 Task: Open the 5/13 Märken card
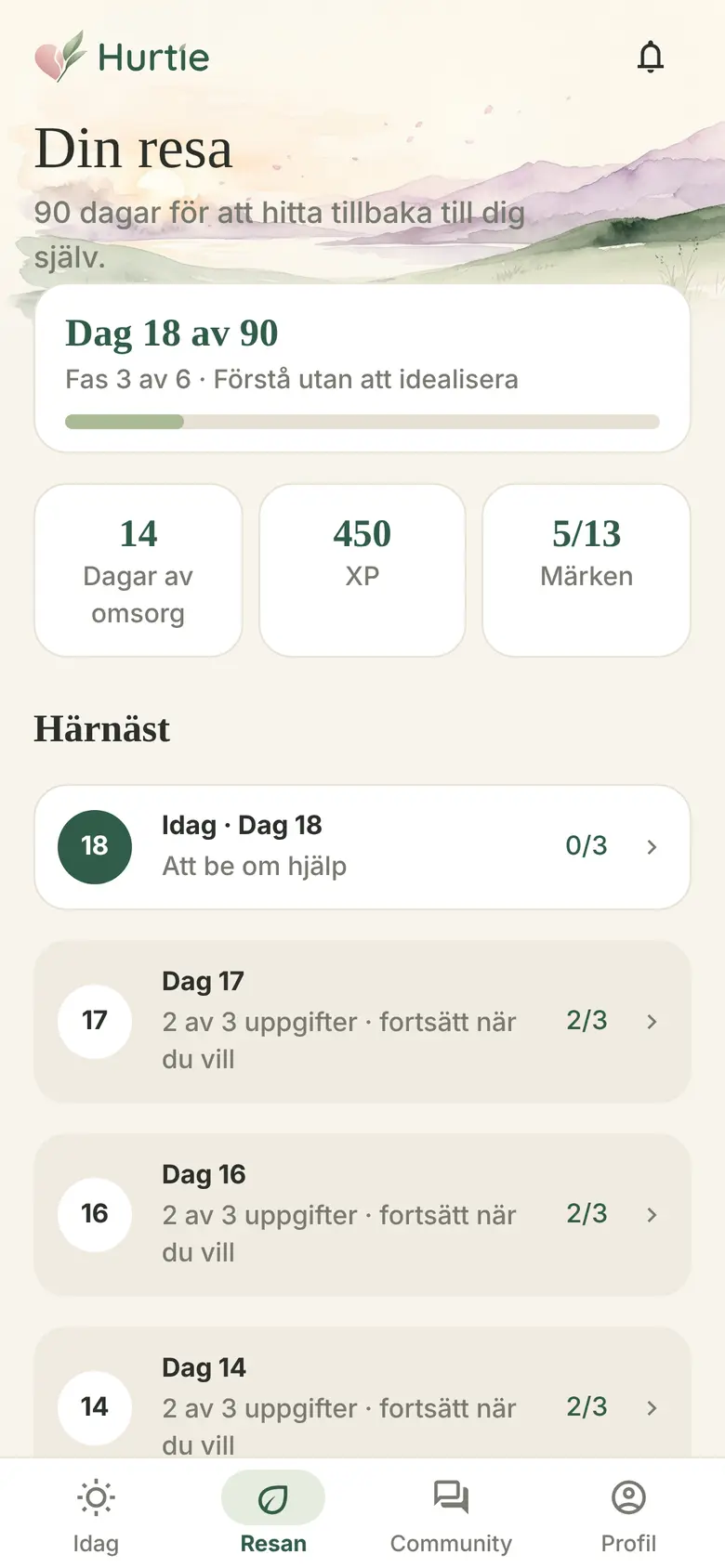click(587, 570)
